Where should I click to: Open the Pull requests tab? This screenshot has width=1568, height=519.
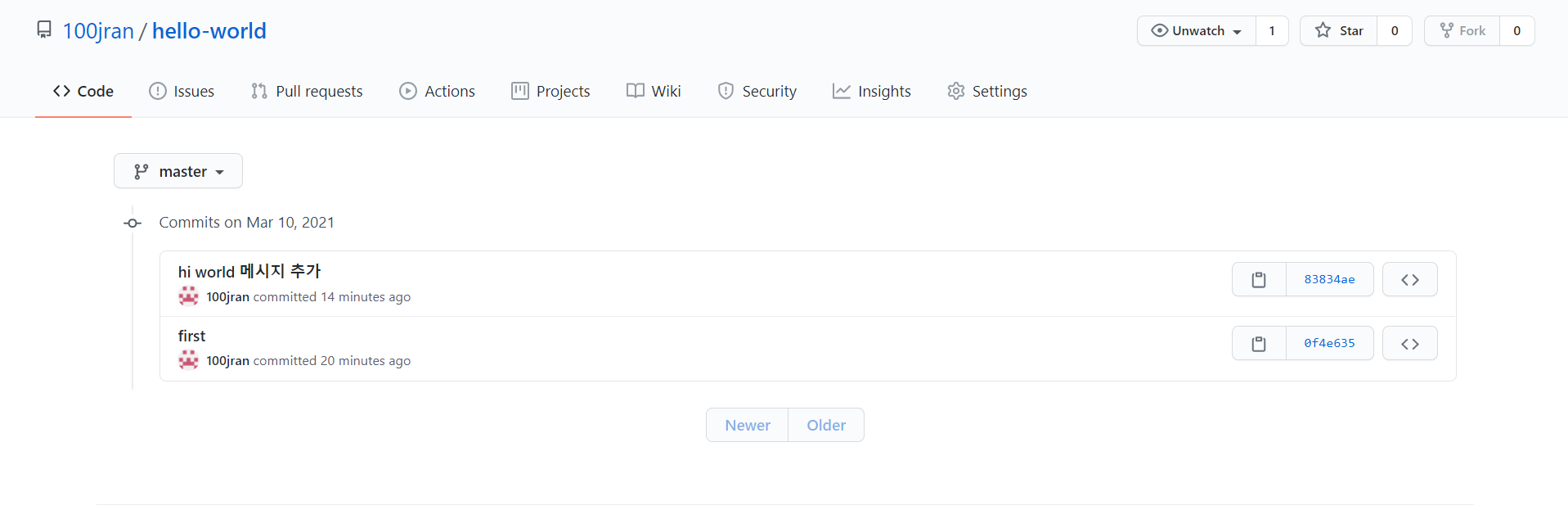307,91
